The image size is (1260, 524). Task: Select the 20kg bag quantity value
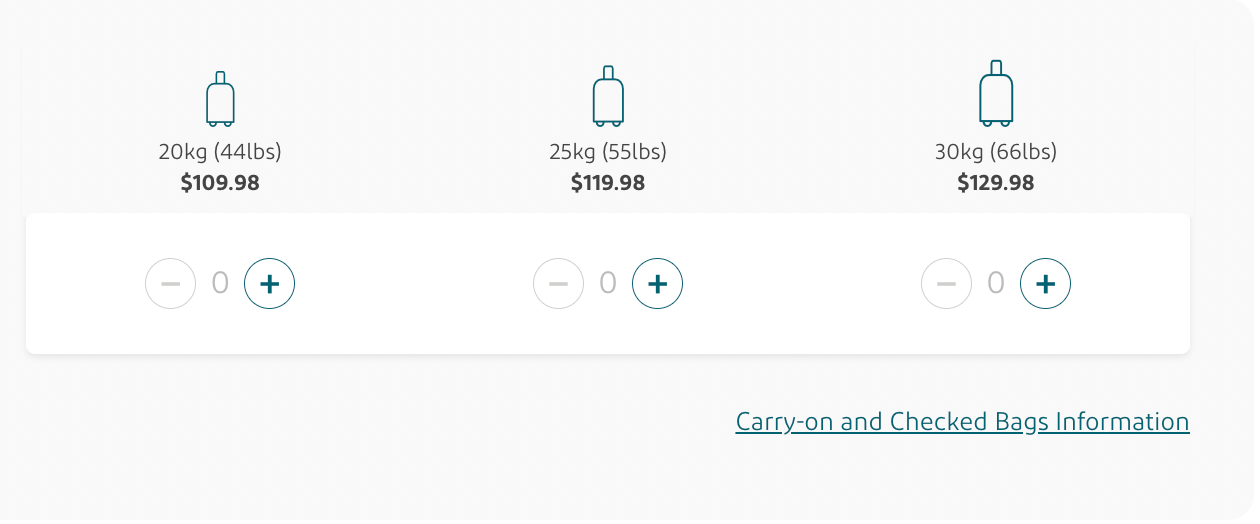pos(220,284)
